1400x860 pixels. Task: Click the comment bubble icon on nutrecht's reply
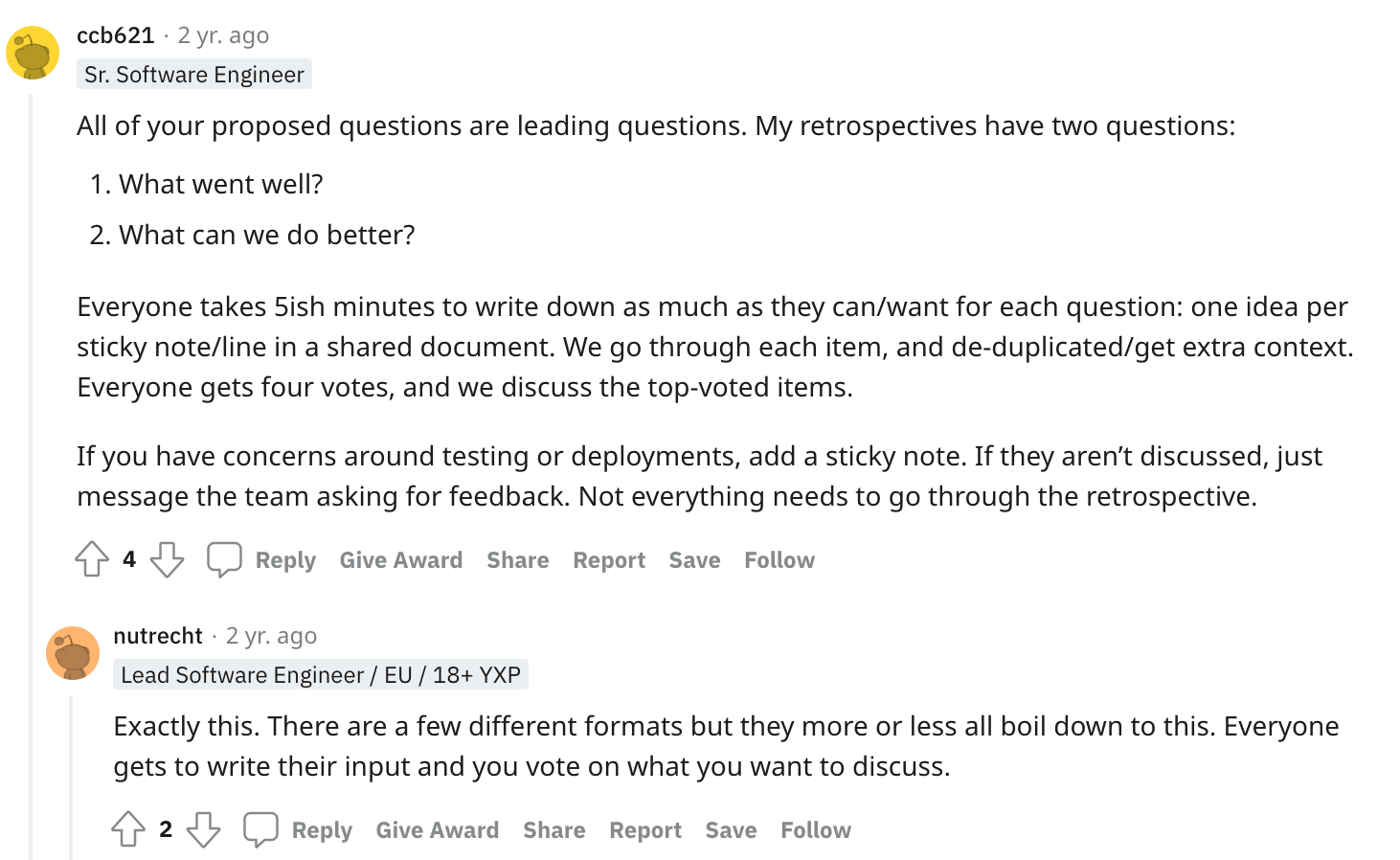[260, 829]
